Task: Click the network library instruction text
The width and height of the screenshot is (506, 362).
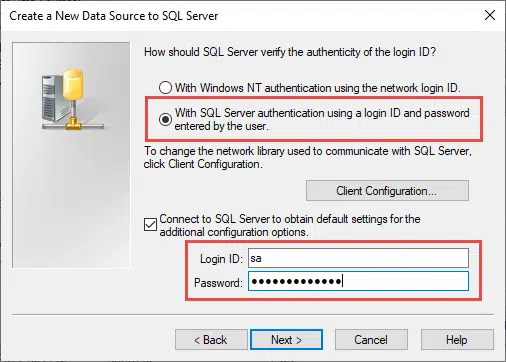Action: [308, 157]
